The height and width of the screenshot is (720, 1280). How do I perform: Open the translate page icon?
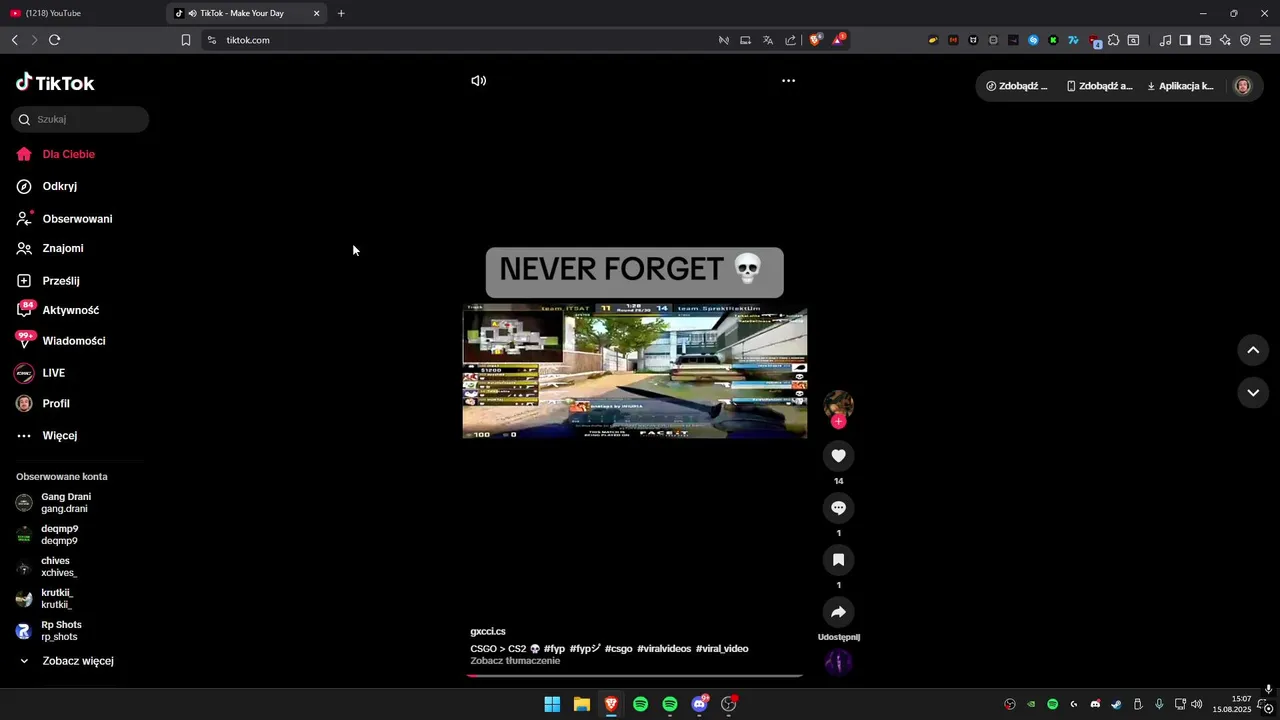767,40
